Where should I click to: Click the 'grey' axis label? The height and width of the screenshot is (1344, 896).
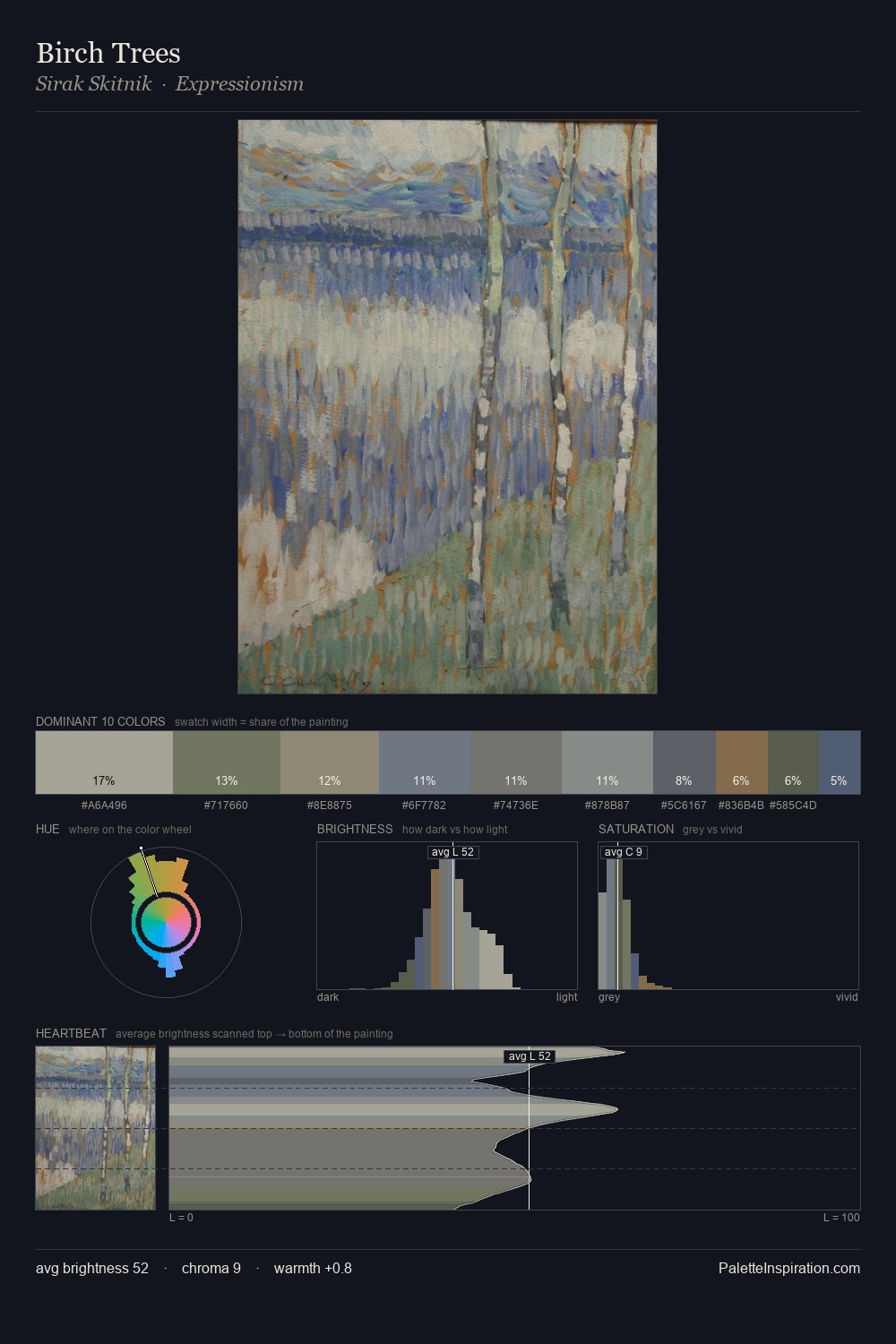[x=609, y=997]
